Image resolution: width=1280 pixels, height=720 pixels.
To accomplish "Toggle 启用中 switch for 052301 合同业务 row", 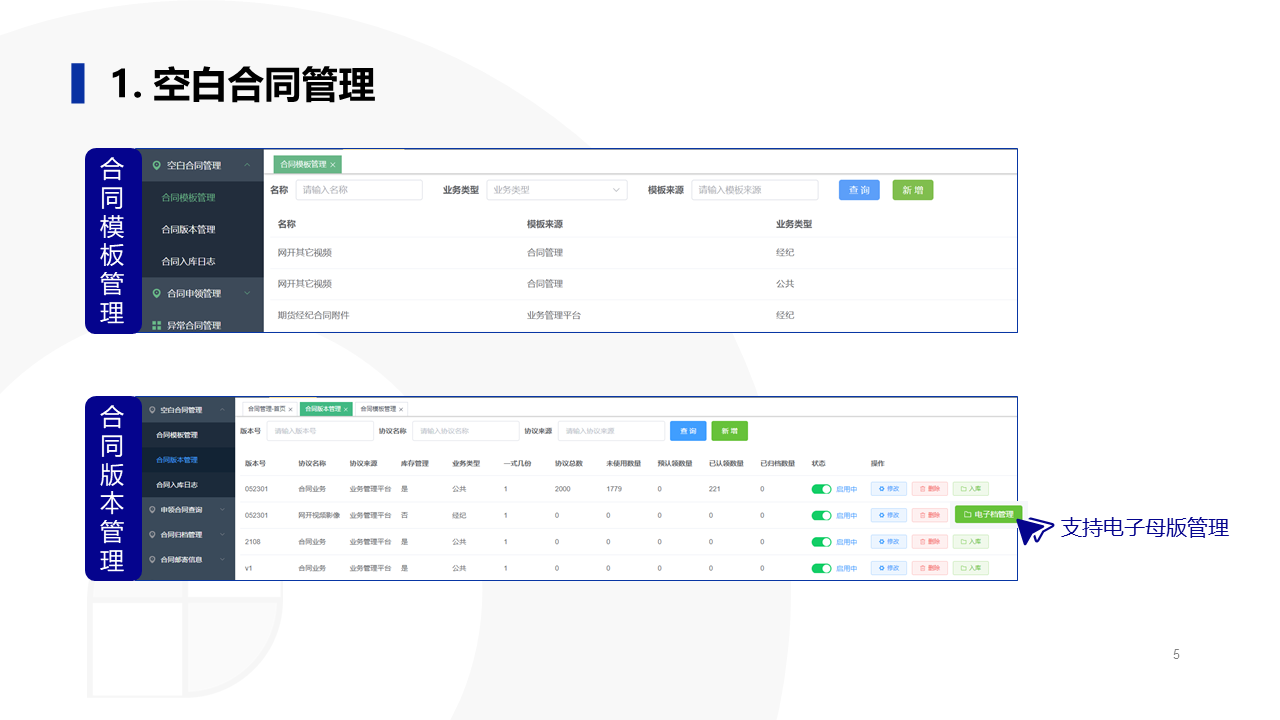I will click(x=821, y=489).
